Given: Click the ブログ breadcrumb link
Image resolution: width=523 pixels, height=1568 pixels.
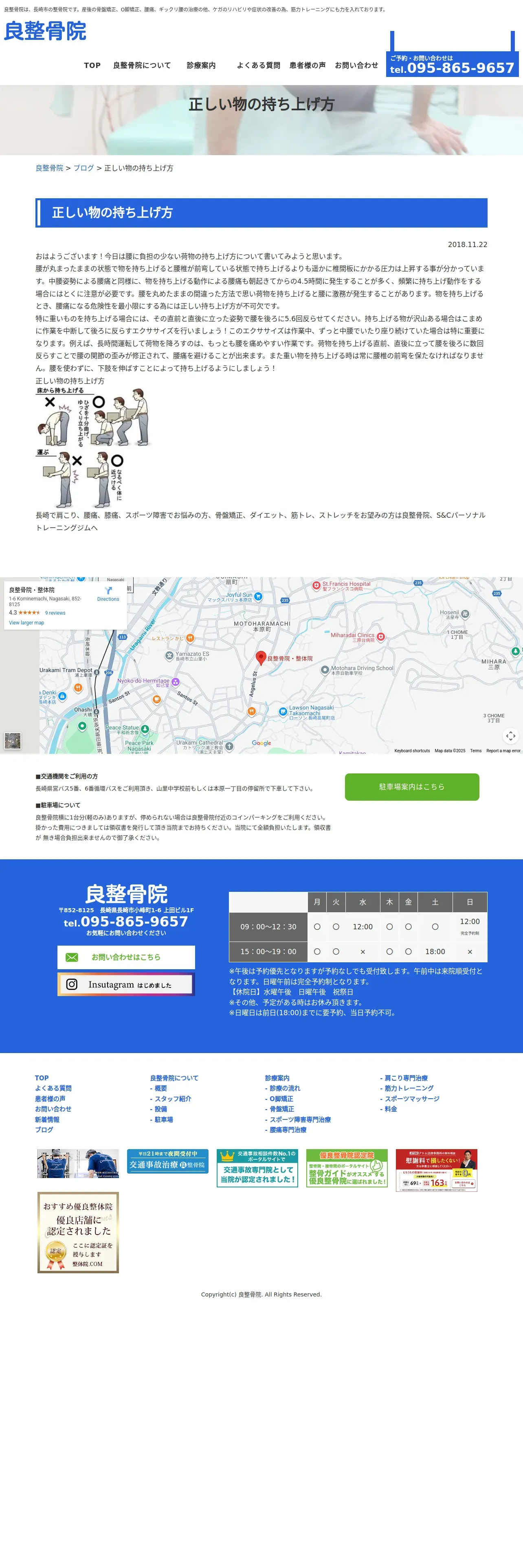Looking at the screenshot, I should pyautogui.click(x=84, y=168).
